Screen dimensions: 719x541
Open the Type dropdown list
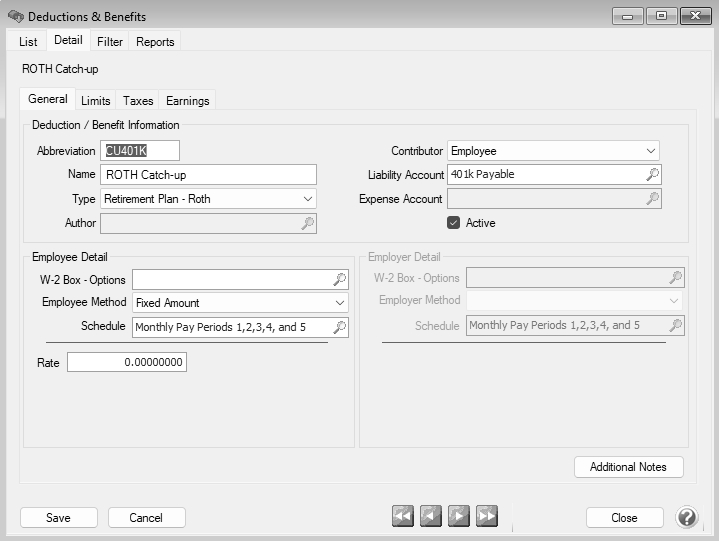point(307,199)
